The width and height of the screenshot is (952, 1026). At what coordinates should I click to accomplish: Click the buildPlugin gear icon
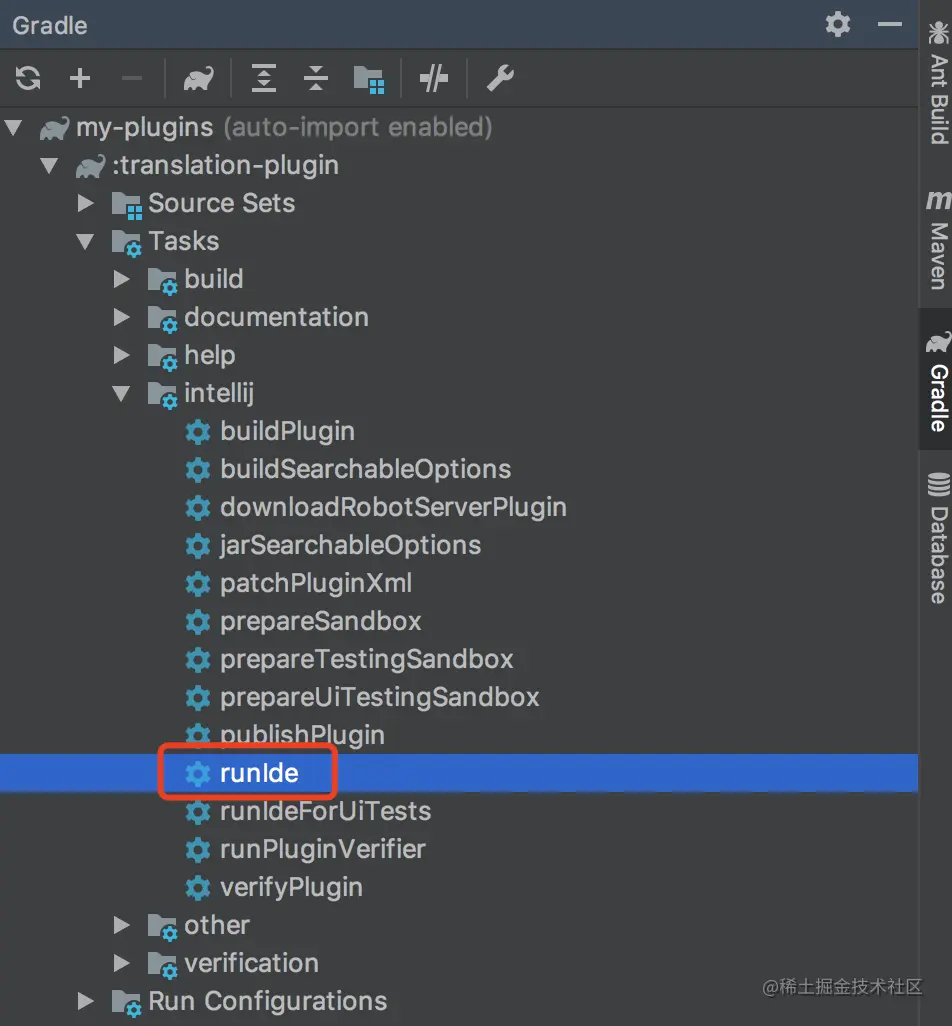pos(198,432)
